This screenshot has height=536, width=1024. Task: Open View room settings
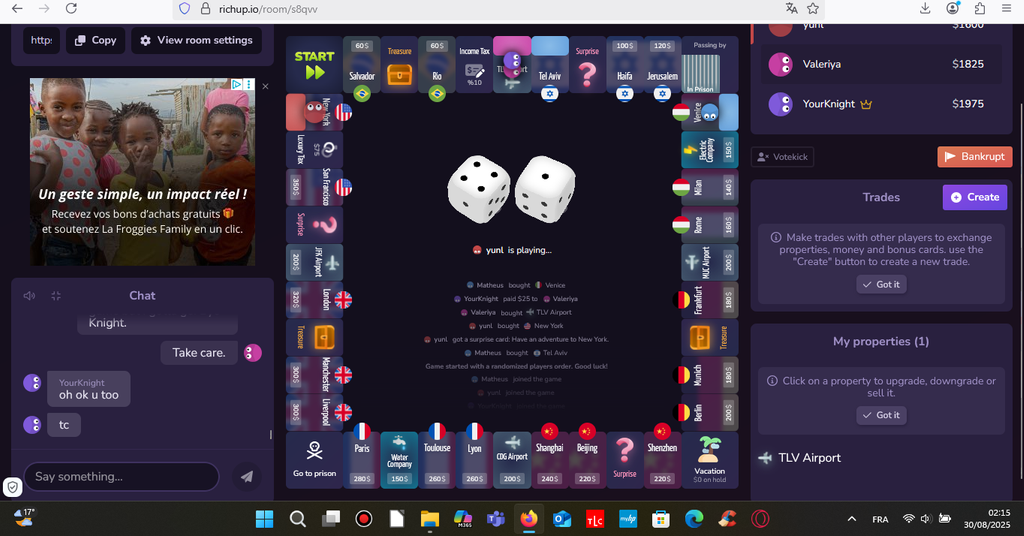coord(196,40)
